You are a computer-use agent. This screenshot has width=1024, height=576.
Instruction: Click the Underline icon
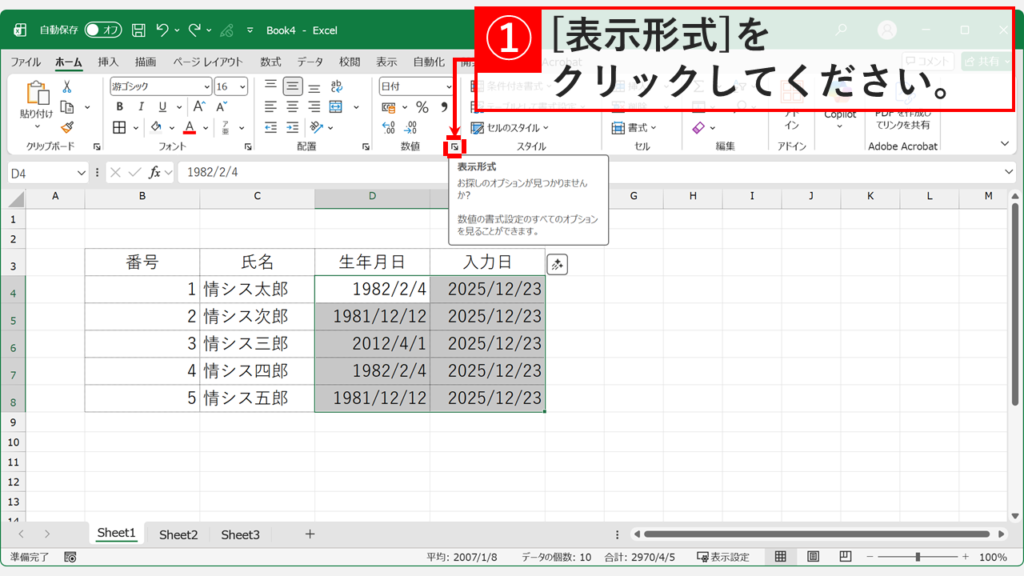coord(162,107)
